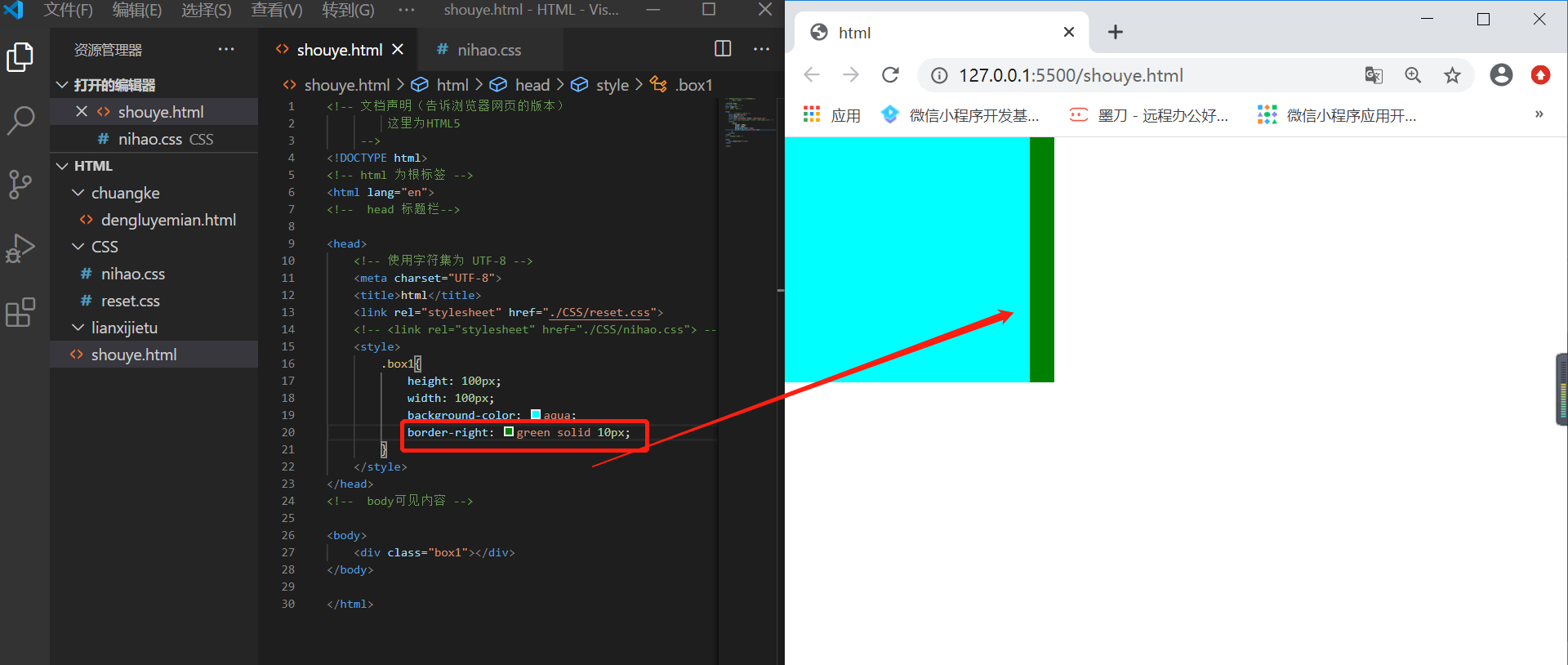Viewport: 1568px width, 665px height.
Task: Open the 选择(S) menu
Action: pyautogui.click(x=207, y=10)
